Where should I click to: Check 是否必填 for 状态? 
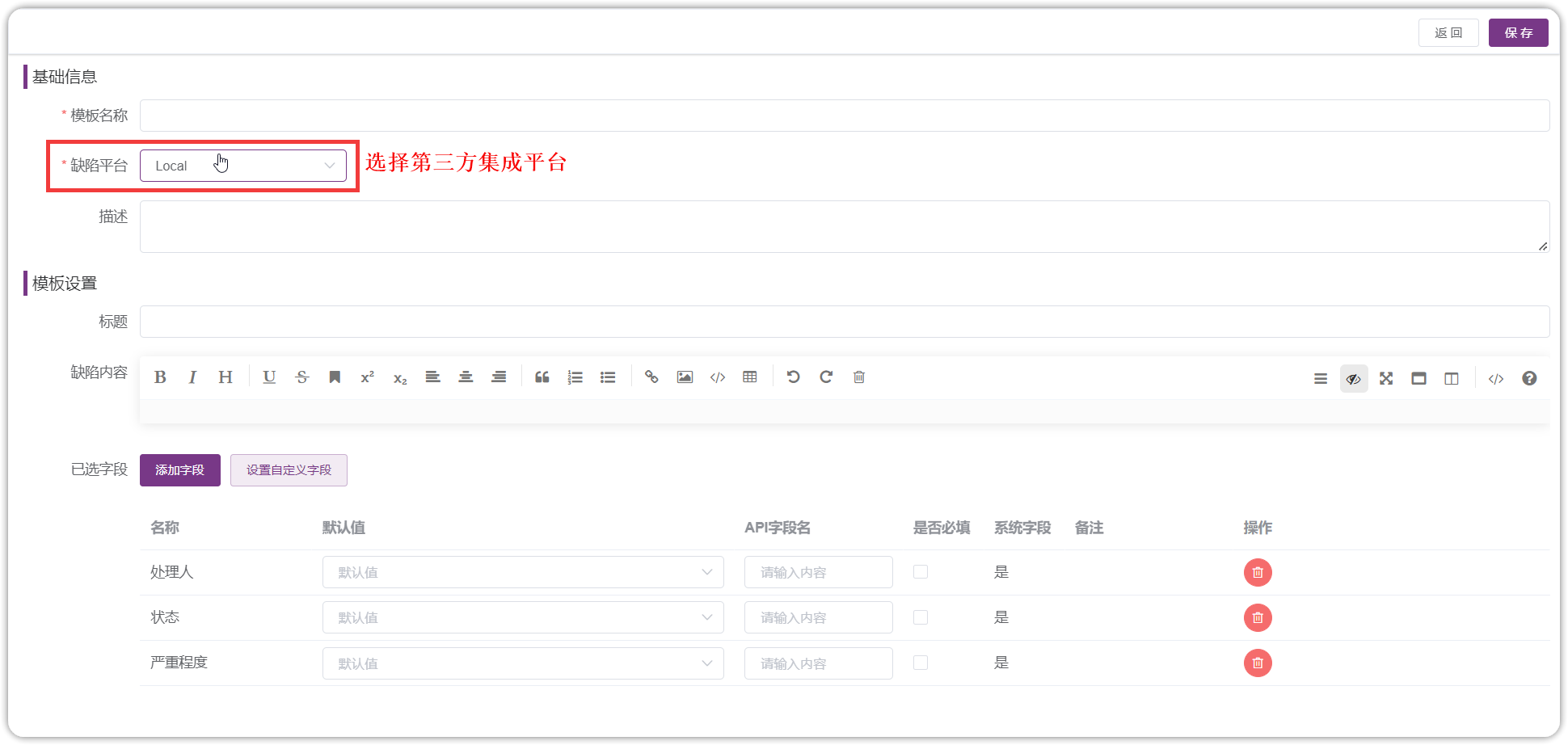coord(921,617)
